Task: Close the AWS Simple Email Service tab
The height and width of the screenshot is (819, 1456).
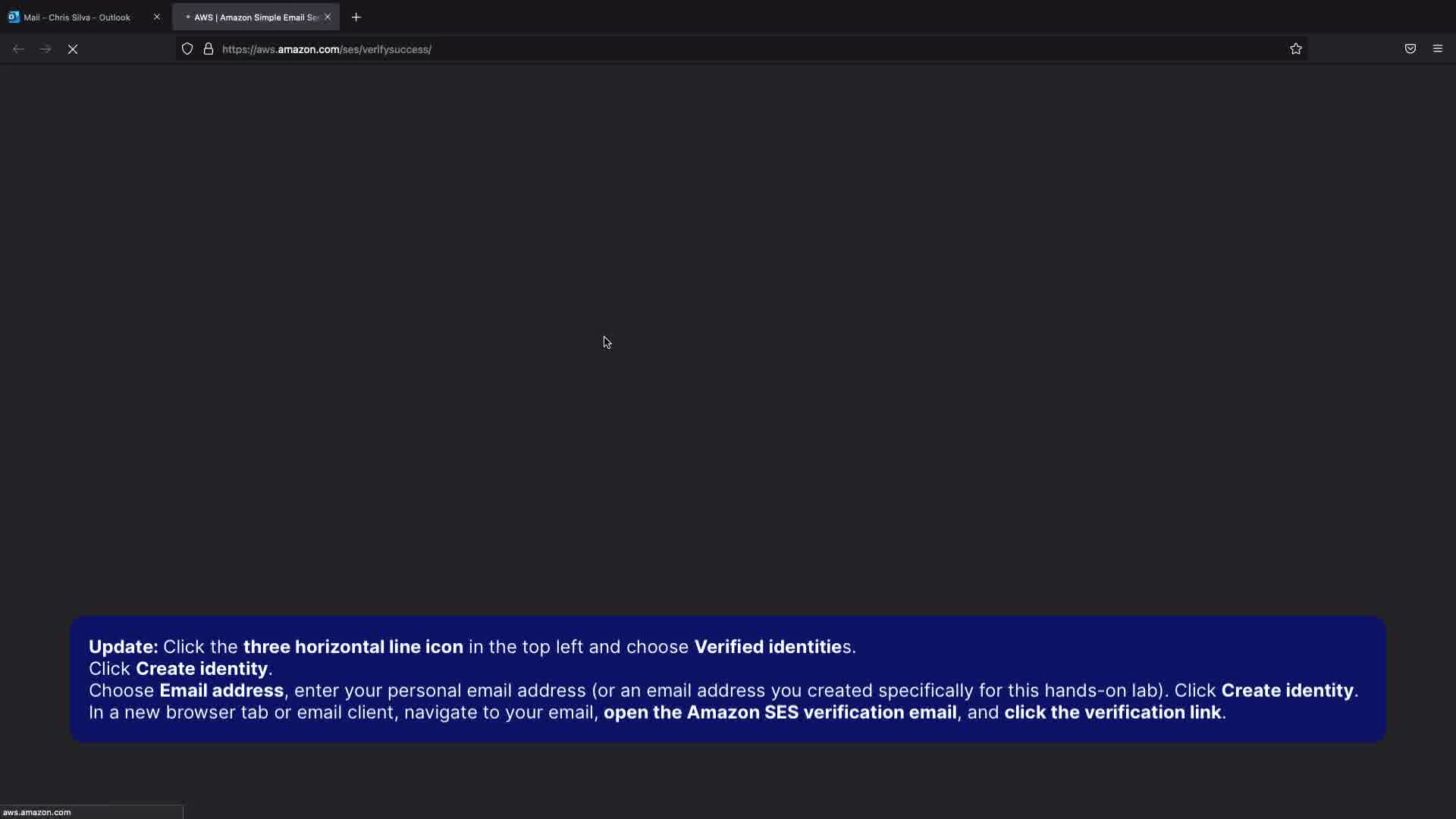Action: click(x=328, y=17)
